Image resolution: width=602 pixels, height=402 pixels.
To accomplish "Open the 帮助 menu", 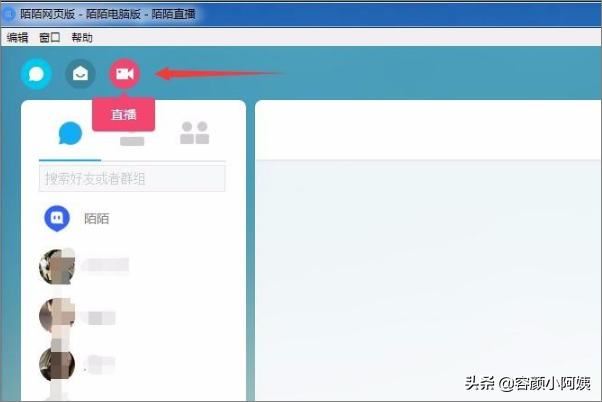I will (82, 38).
